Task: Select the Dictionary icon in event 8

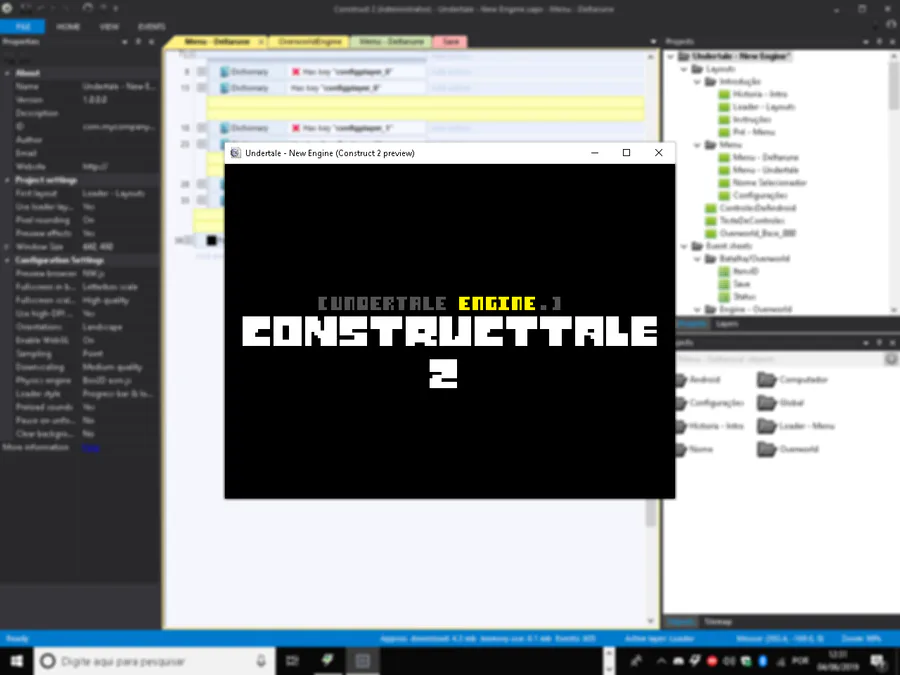Action: pos(226,72)
